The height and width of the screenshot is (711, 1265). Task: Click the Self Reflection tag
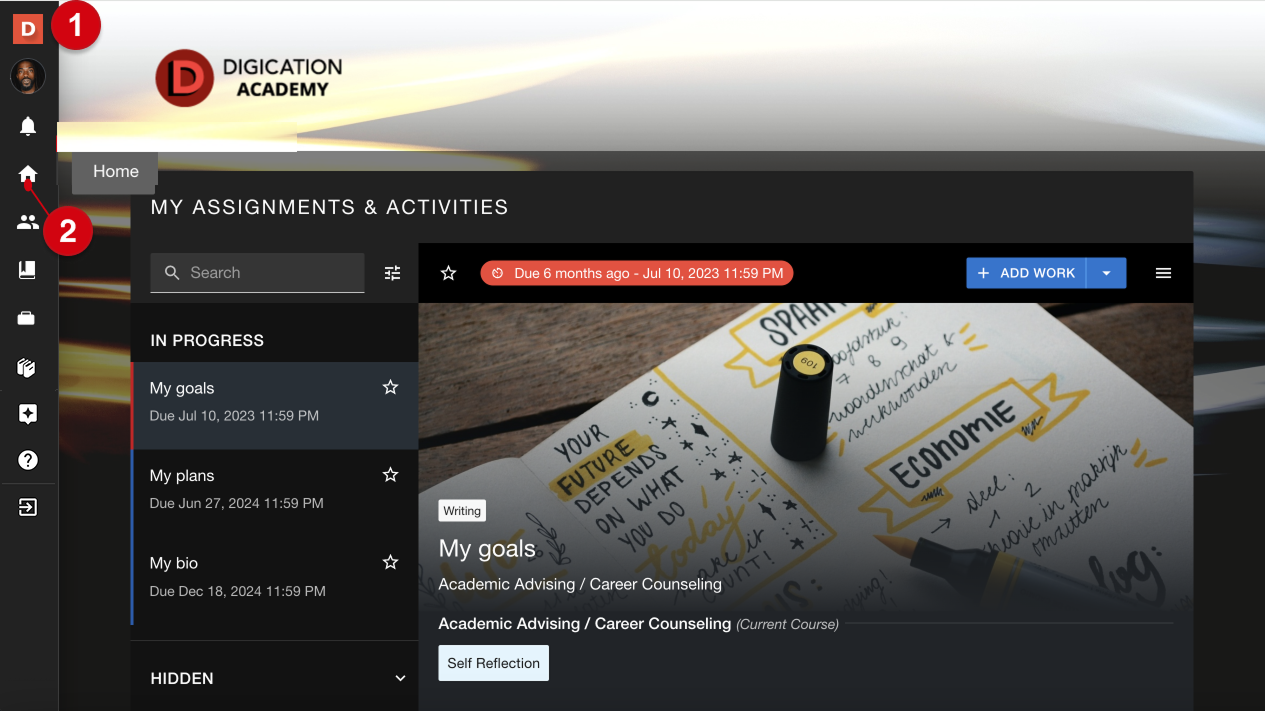click(x=493, y=663)
